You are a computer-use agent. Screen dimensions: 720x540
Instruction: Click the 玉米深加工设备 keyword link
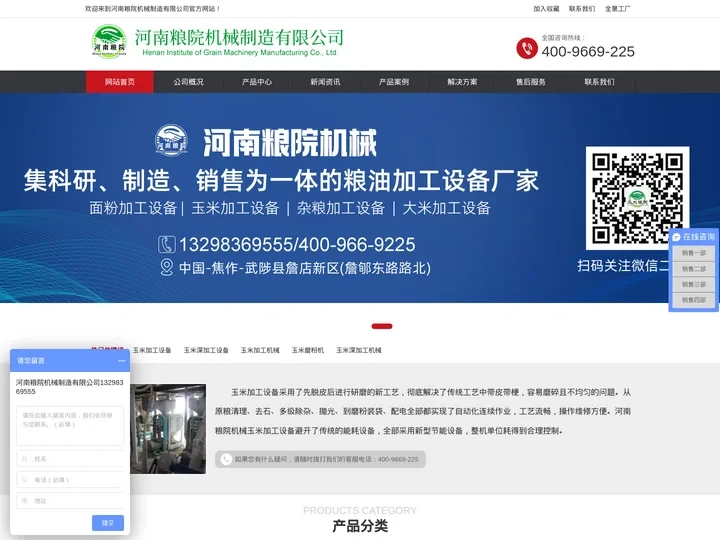tap(206, 350)
